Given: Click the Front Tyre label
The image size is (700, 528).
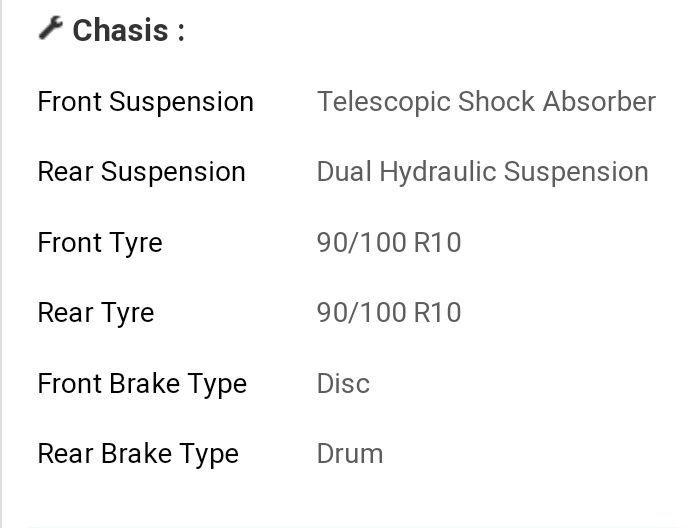Looking at the screenshot, I should (x=100, y=243).
